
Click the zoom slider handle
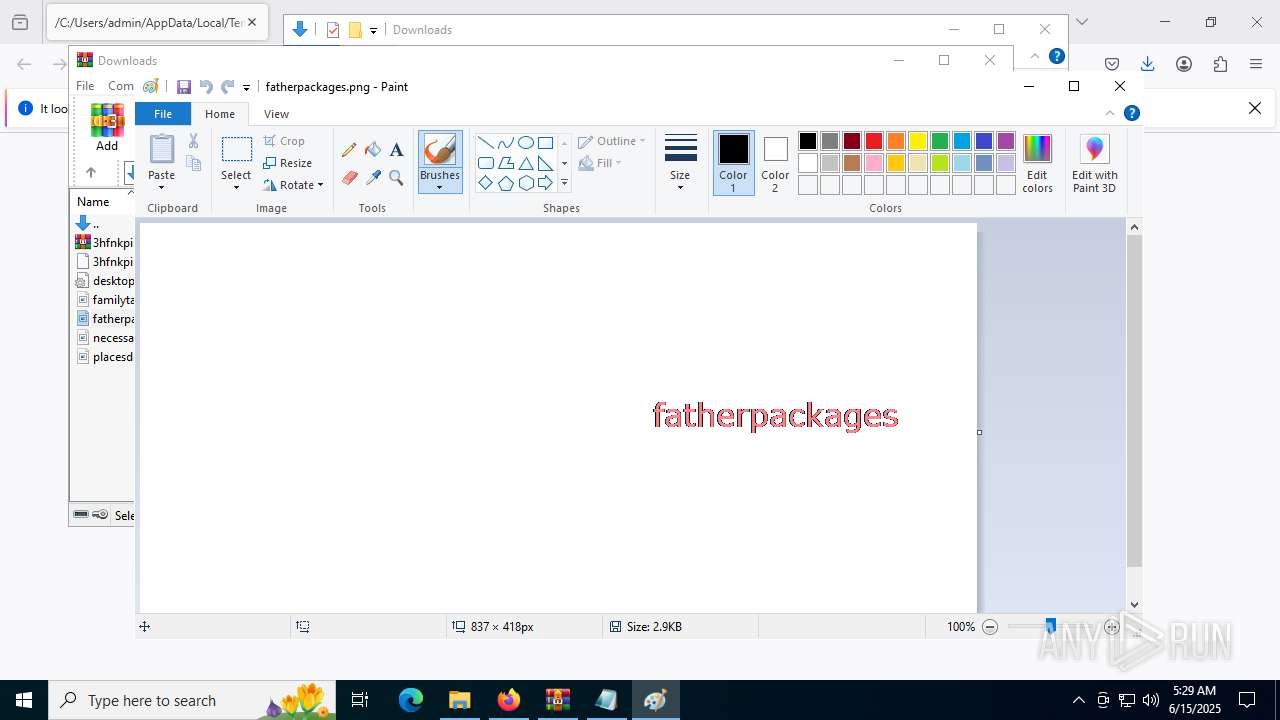point(1050,627)
